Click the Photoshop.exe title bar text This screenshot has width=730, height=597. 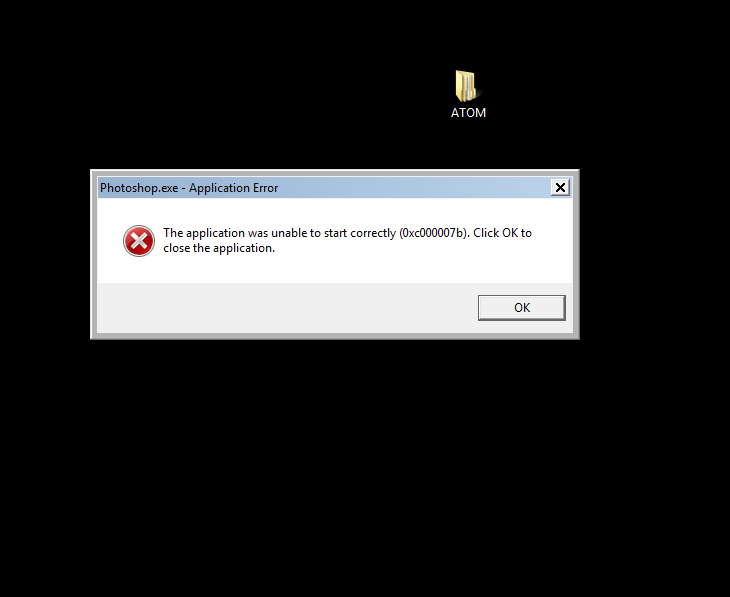point(139,188)
